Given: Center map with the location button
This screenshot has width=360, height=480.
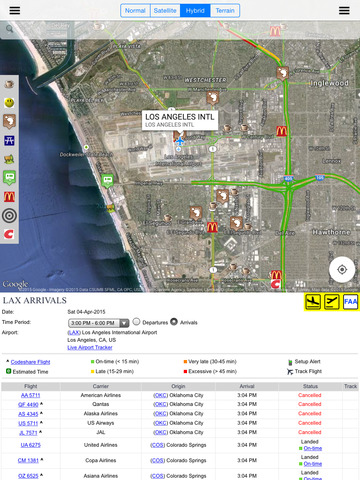Looking at the screenshot, I should pyautogui.click(x=342, y=269).
